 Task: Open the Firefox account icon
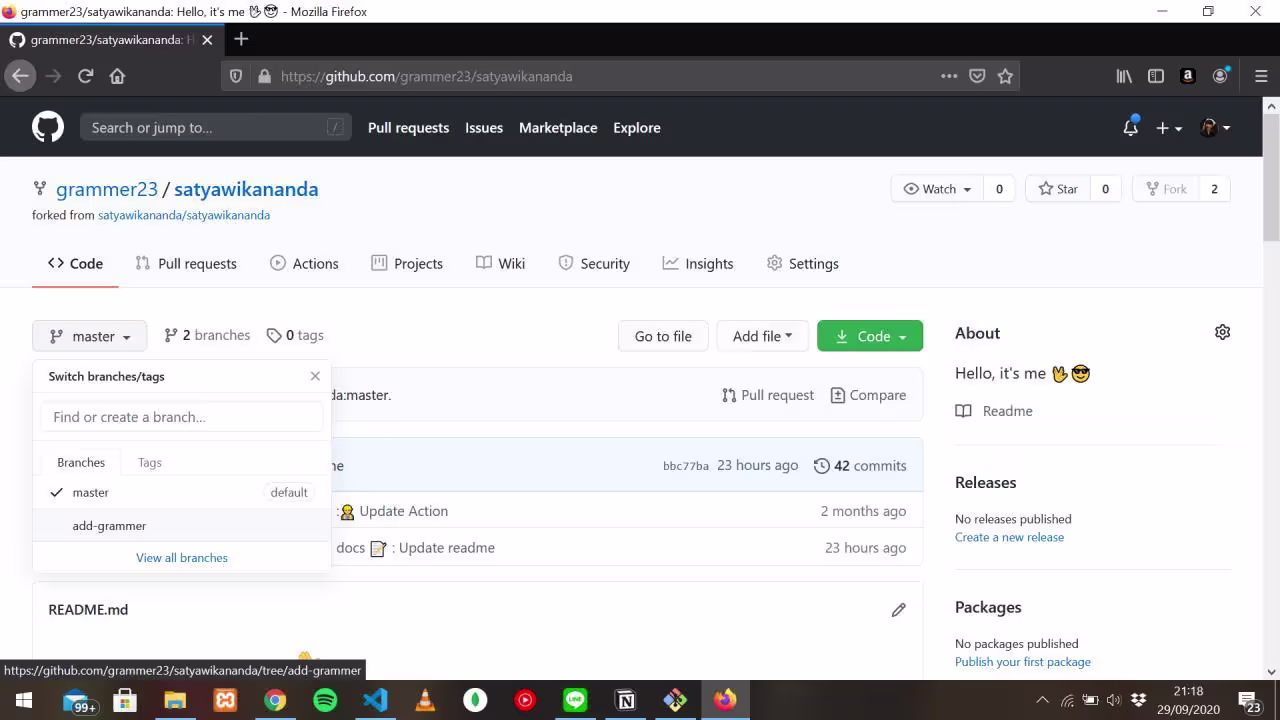tap(1220, 76)
